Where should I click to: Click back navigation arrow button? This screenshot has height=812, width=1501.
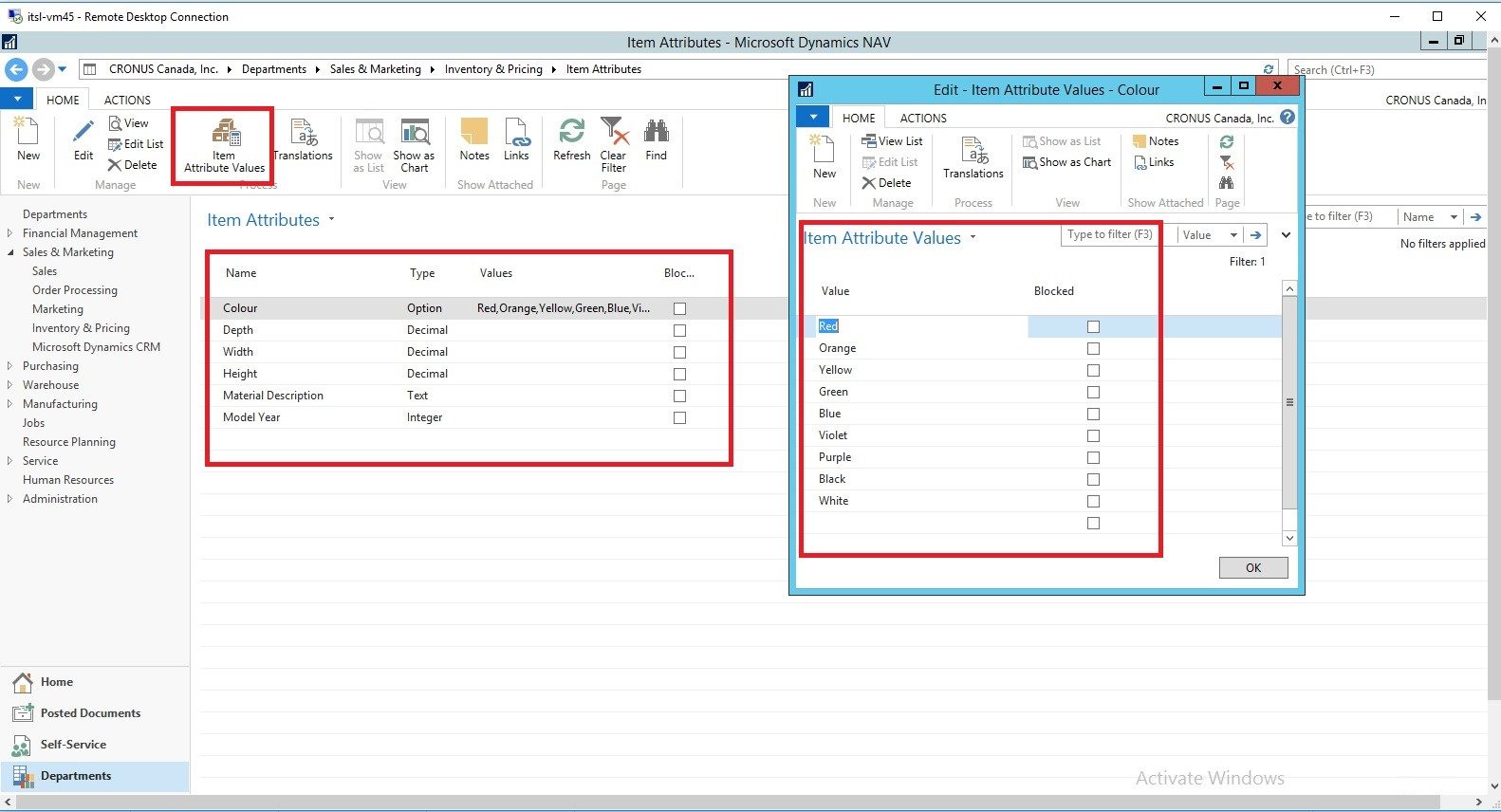pyautogui.click(x=16, y=69)
